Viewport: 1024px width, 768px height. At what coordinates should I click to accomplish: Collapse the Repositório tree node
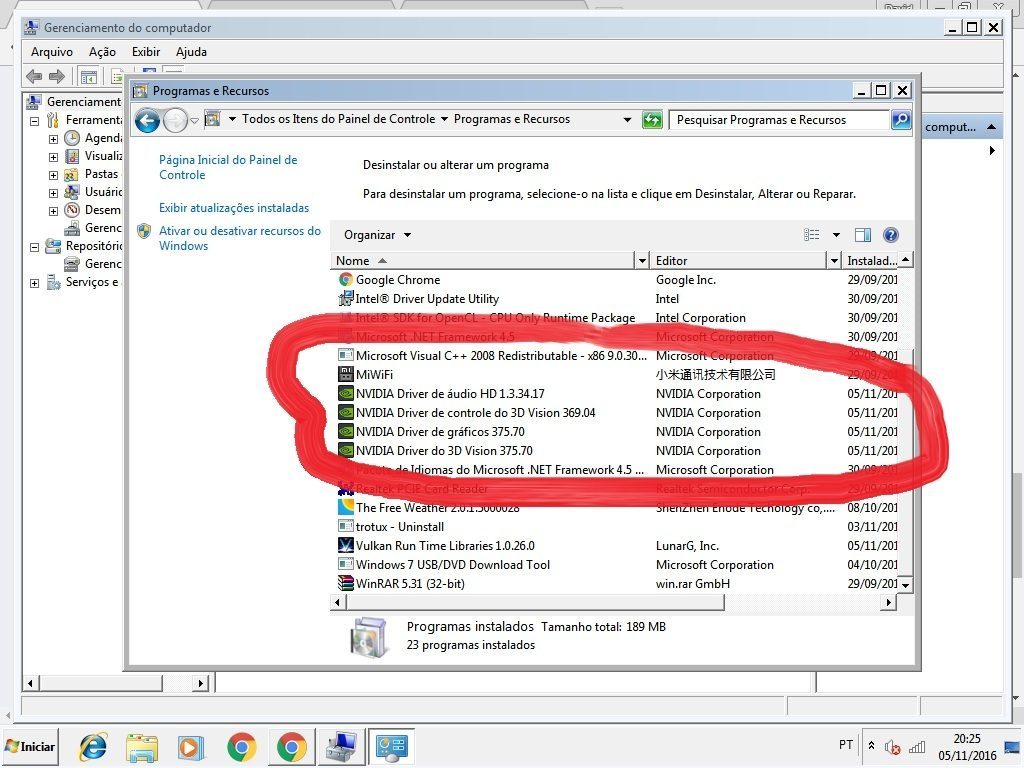pyautogui.click(x=35, y=247)
